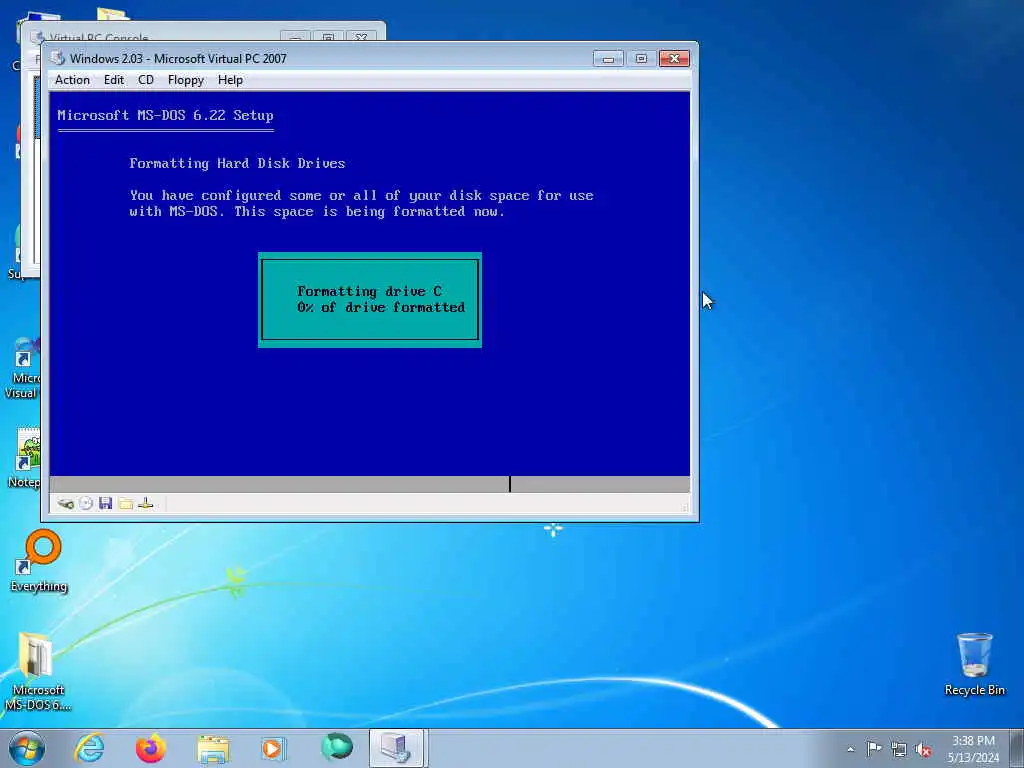Minimize the Windows 2.03 Virtual PC window
Screen dimensions: 1024x768
(608, 59)
